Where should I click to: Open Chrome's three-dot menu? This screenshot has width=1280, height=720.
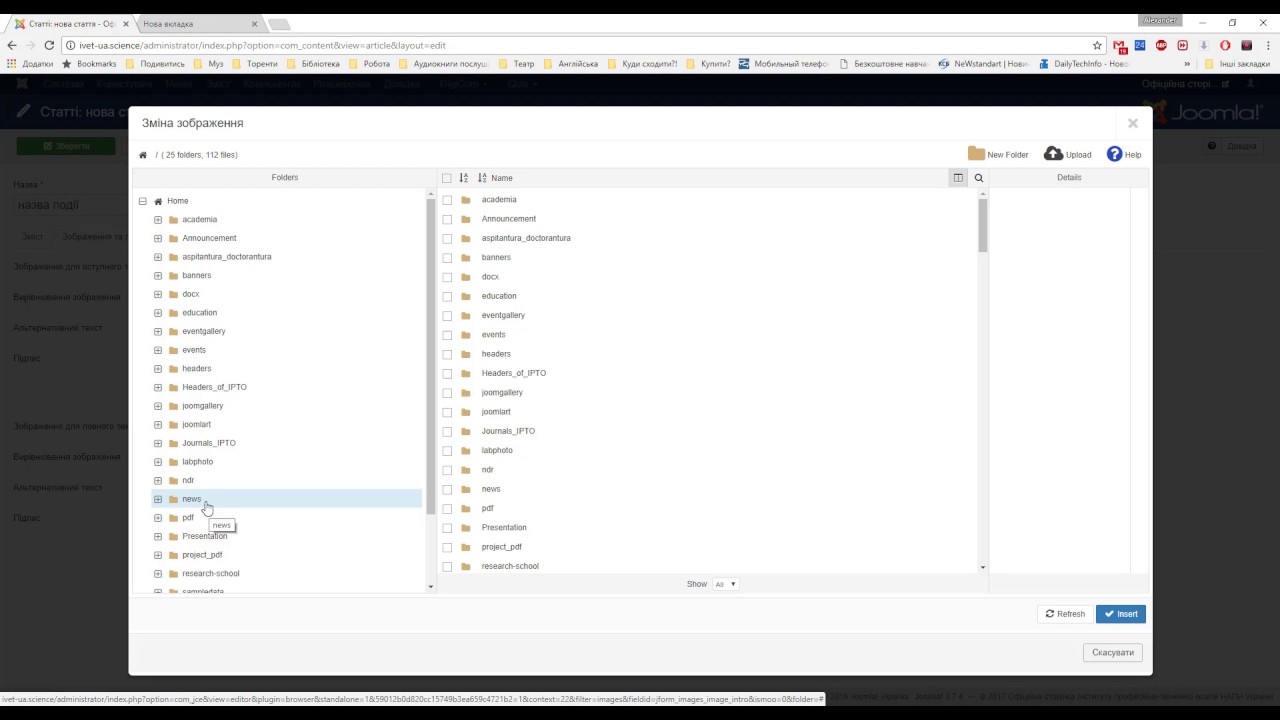pyautogui.click(x=1267, y=45)
